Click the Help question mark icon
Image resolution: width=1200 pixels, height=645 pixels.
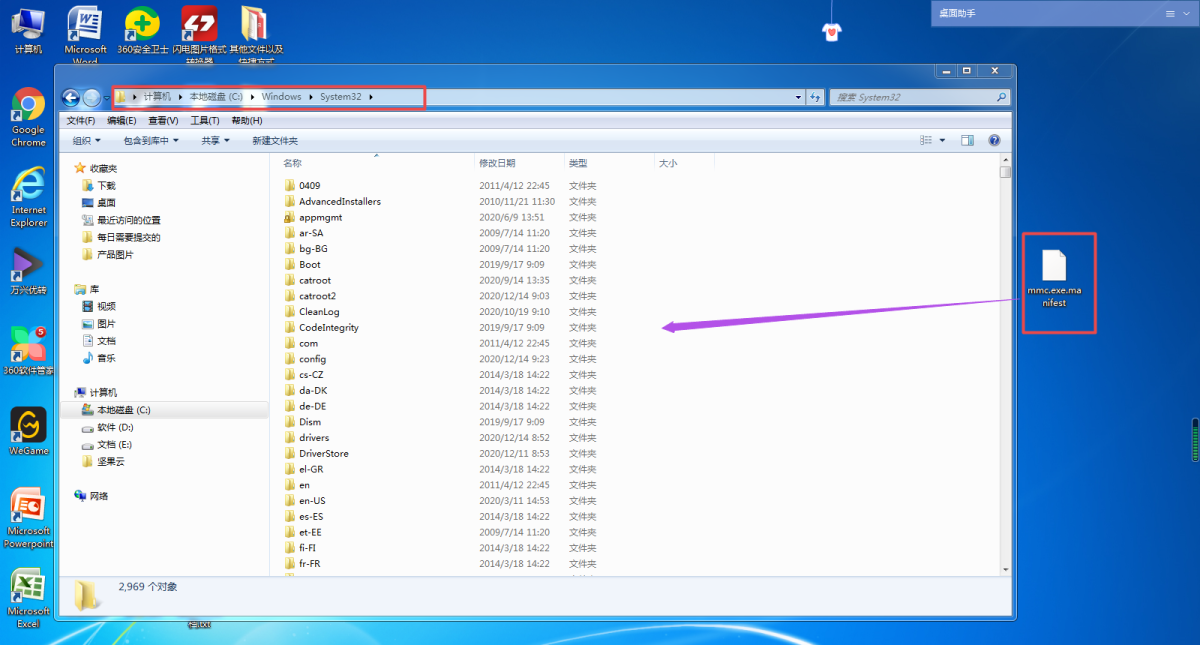(994, 141)
